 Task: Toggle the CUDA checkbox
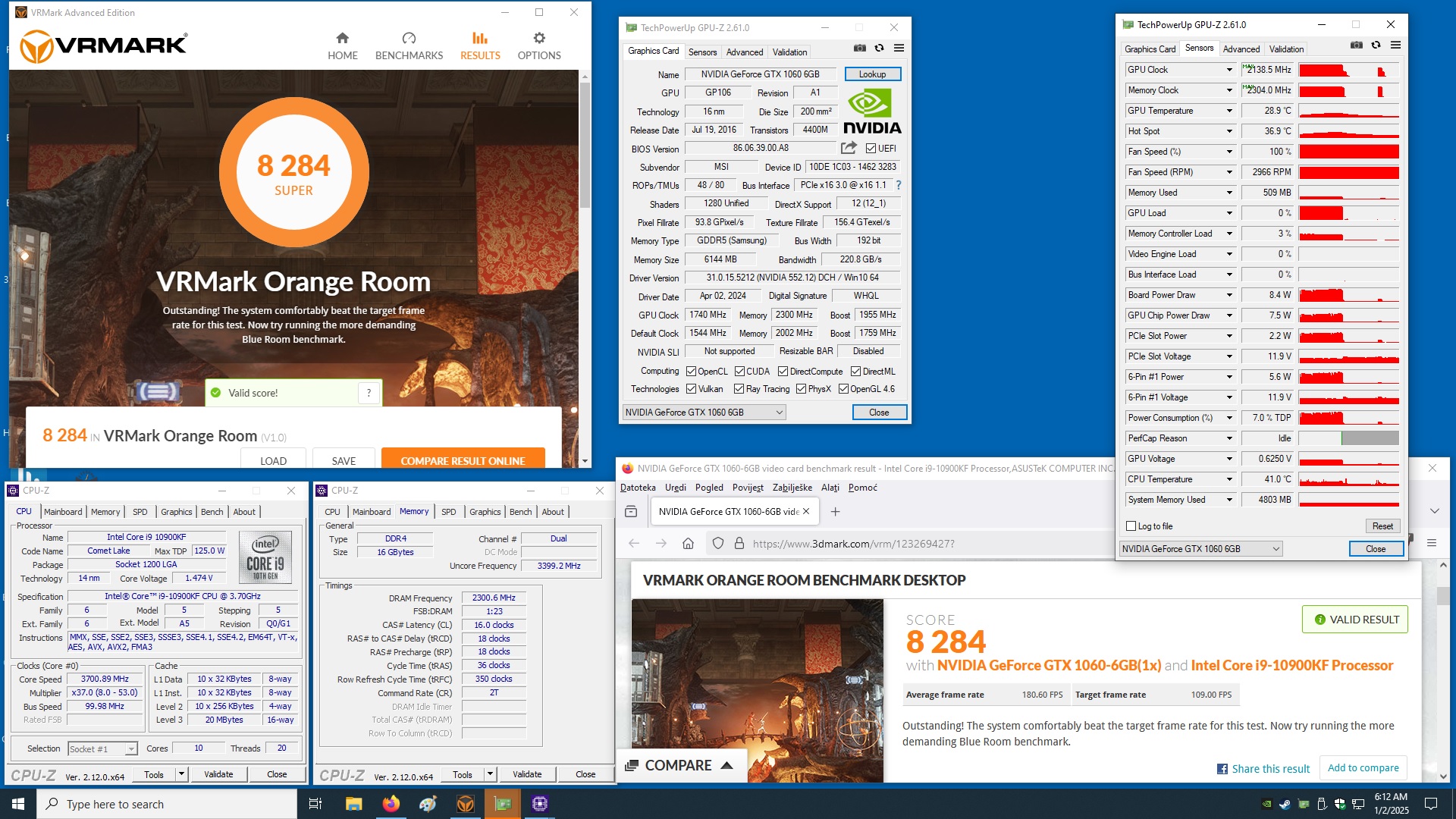(739, 372)
